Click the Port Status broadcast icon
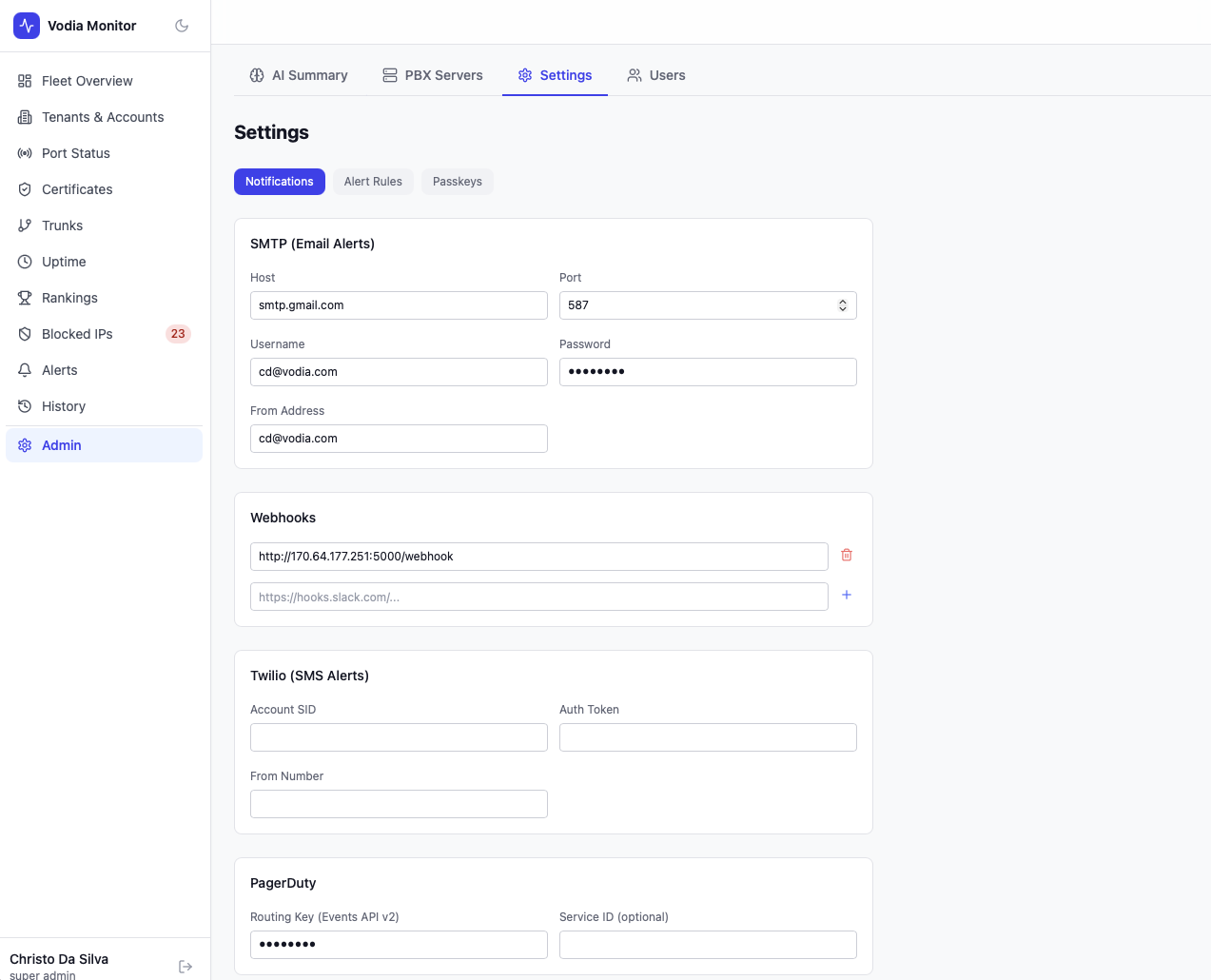This screenshot has width=1211, height=980. [x=25, y=153]
